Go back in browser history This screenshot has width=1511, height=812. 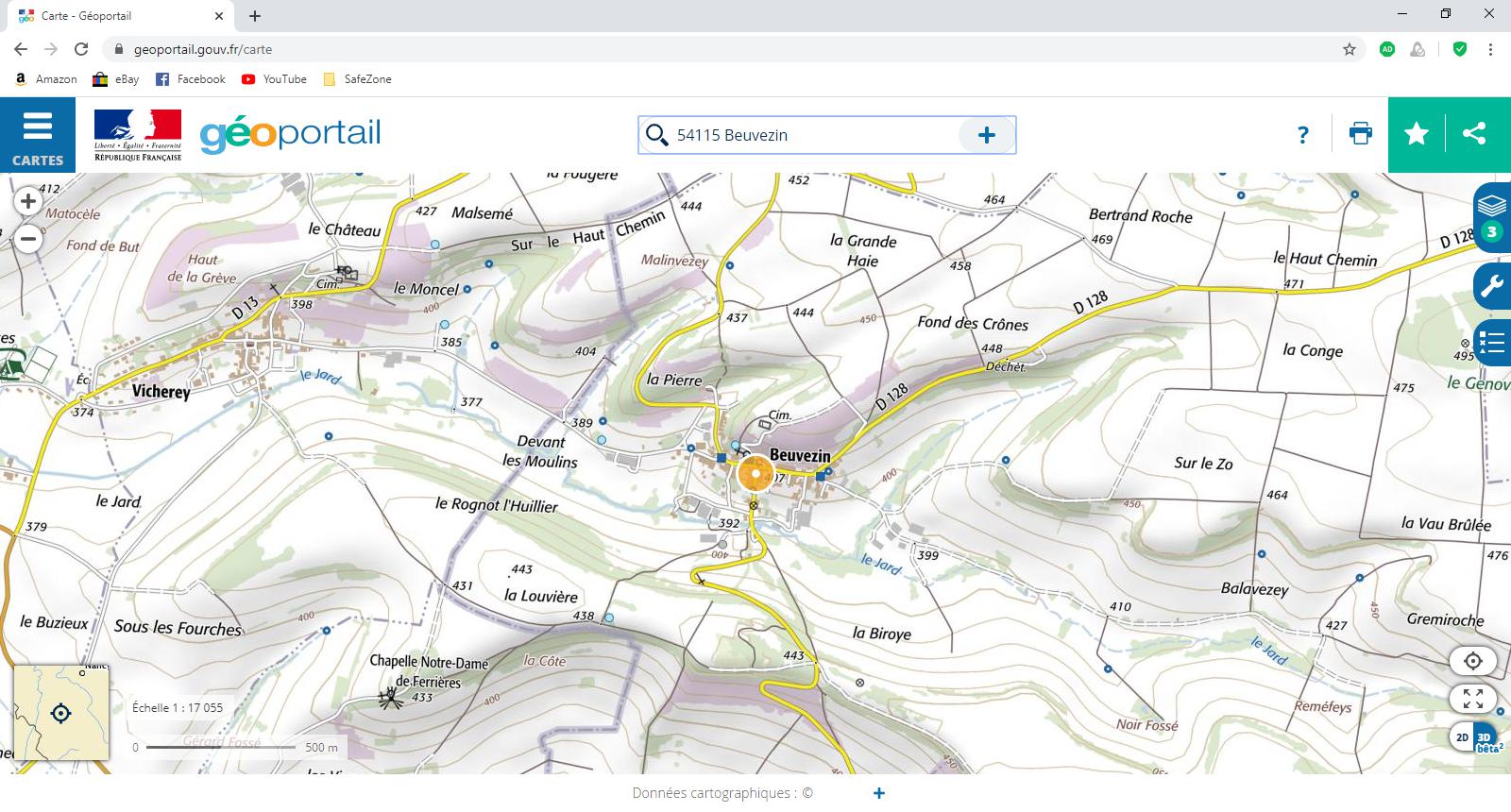tap(21, 49)
